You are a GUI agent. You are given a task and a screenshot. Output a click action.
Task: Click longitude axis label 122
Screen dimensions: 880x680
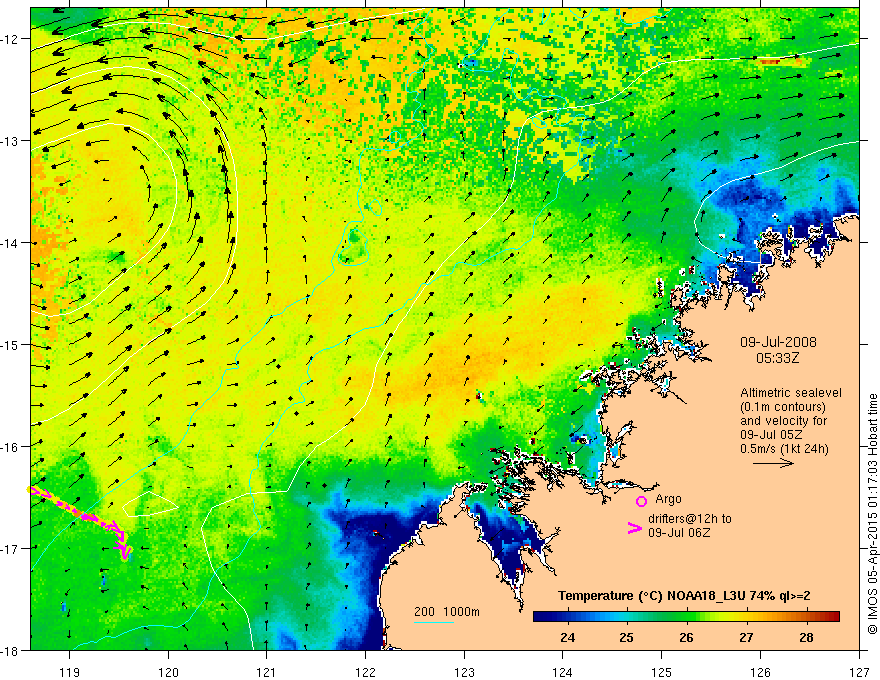coord(365,673)
